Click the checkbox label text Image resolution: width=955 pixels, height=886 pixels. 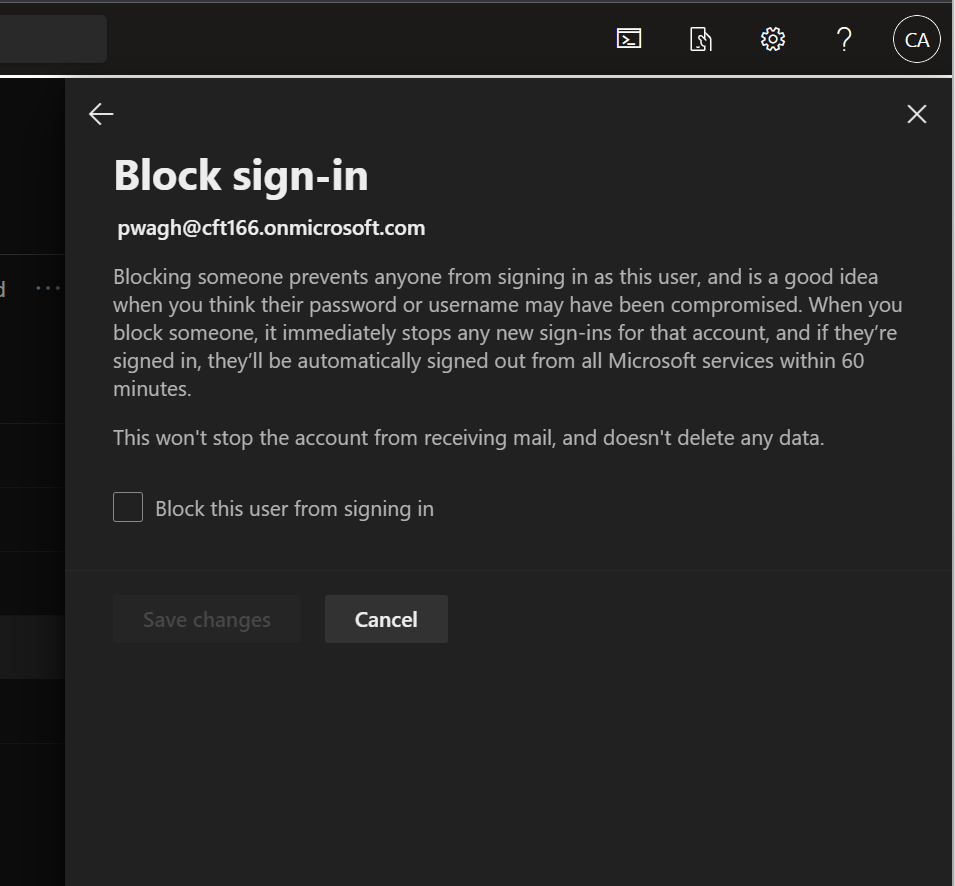click(293, 508)
